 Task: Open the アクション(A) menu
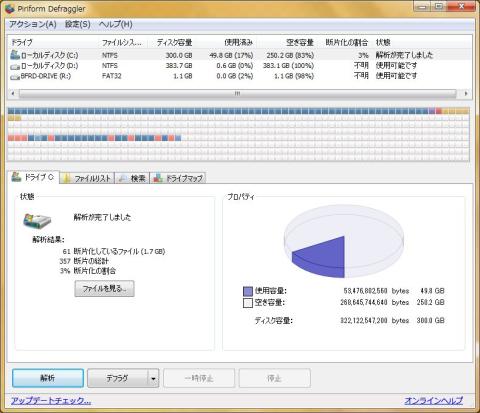point(32,24)
